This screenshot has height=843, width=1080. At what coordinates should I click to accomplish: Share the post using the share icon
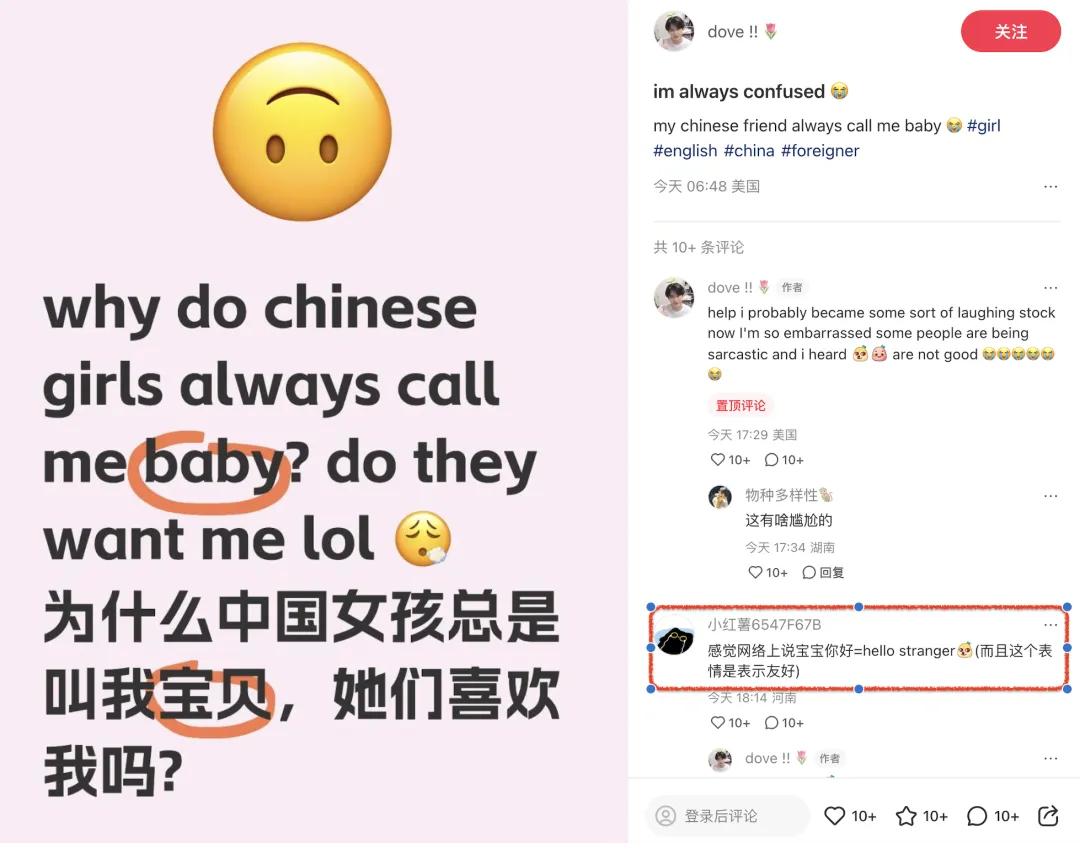coord(1048,816)
